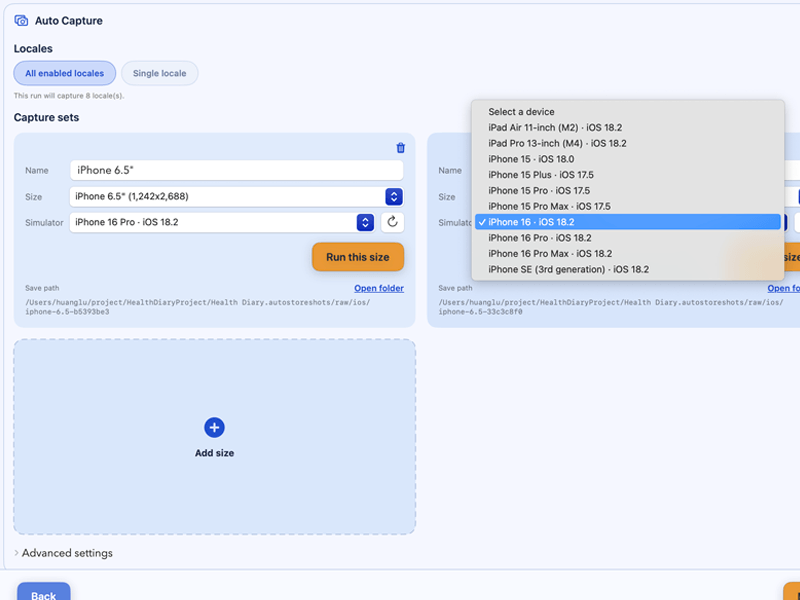Open folder link for the first capture set
The width and height of the screenshot is (800, 600).
pyautogui.click(x=379, y=288)
